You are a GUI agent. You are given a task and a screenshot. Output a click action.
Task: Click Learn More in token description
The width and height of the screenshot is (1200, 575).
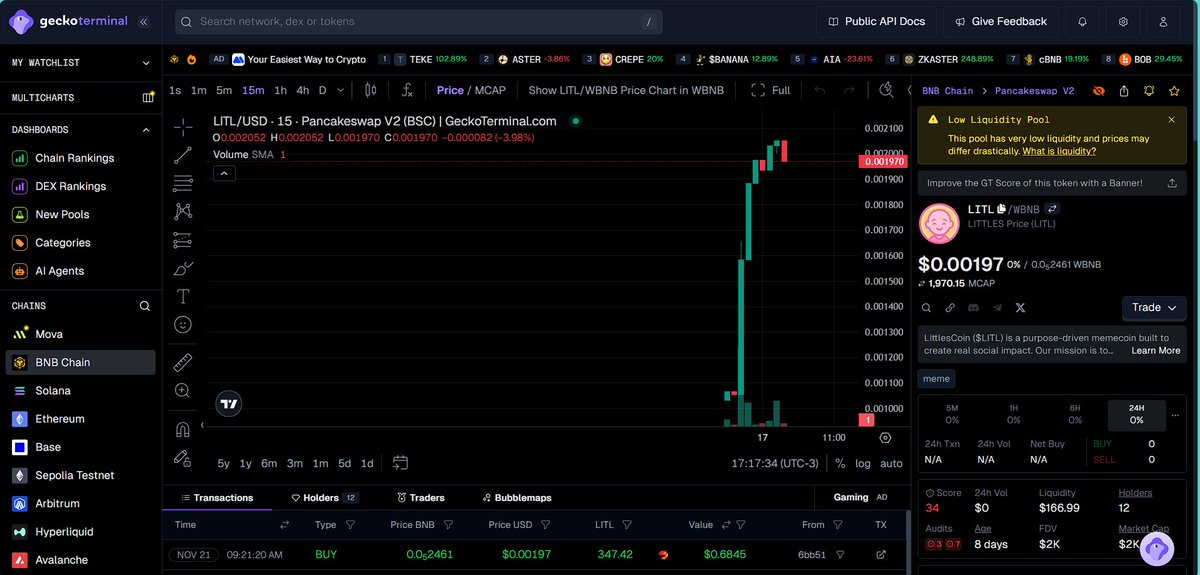click(1155, 351)
